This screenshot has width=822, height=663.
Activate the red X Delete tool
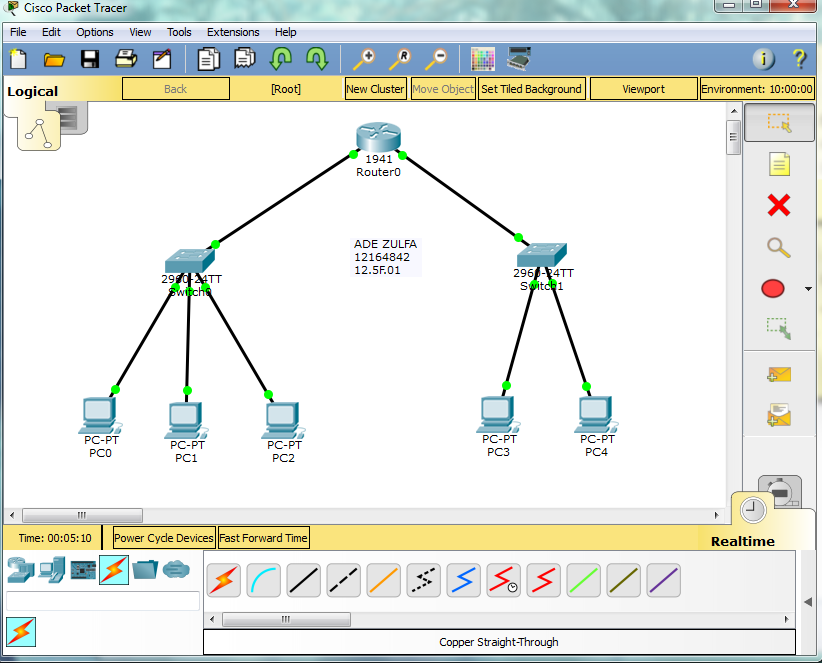[778, 205]
